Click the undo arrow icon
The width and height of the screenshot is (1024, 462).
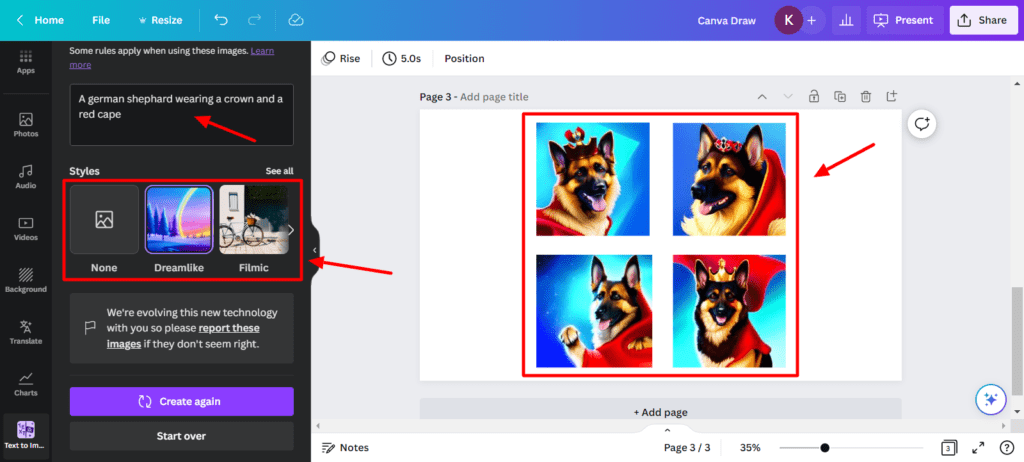pos(221,20)
